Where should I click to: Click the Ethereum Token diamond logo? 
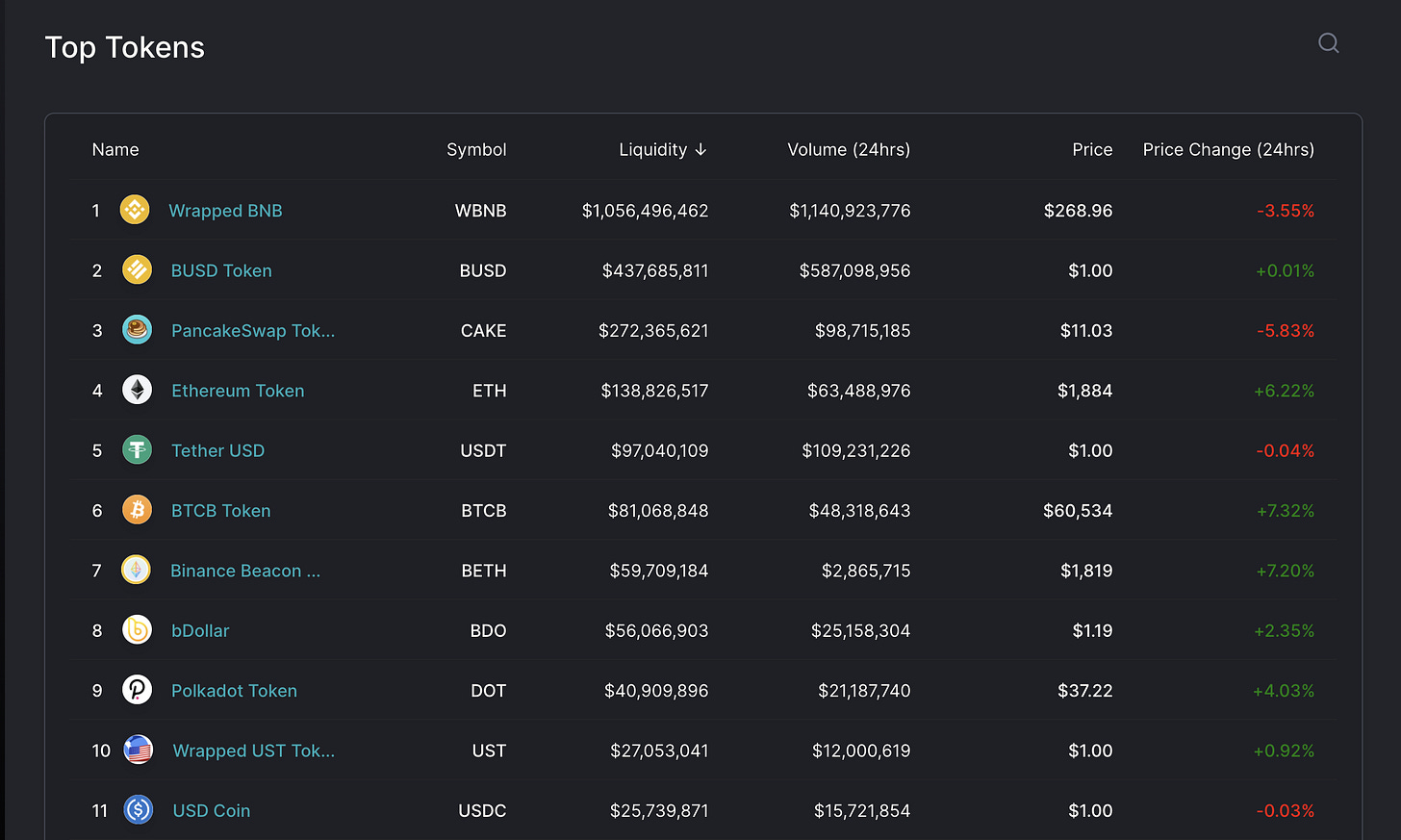click(137, 390)
